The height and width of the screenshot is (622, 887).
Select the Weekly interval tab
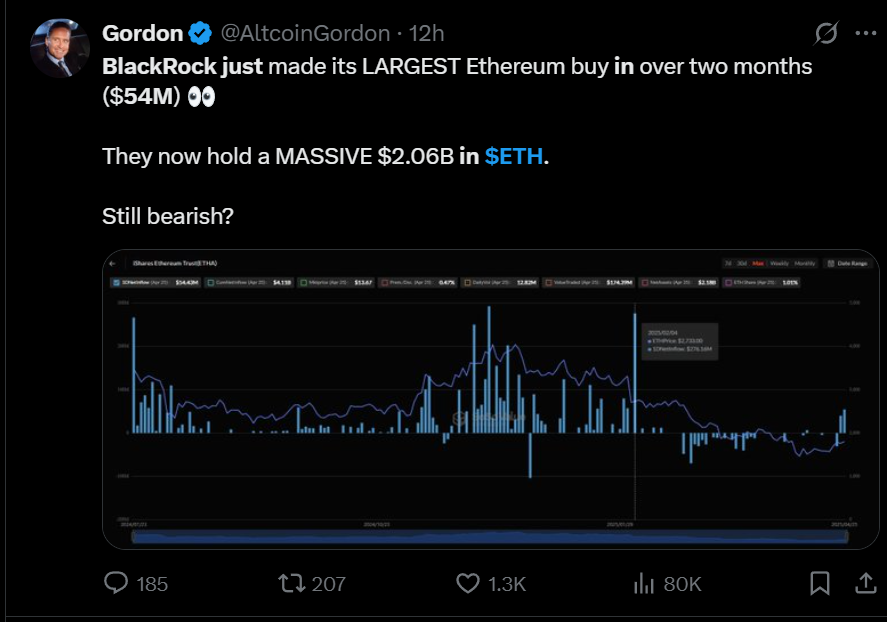click(x=778, y=263)
